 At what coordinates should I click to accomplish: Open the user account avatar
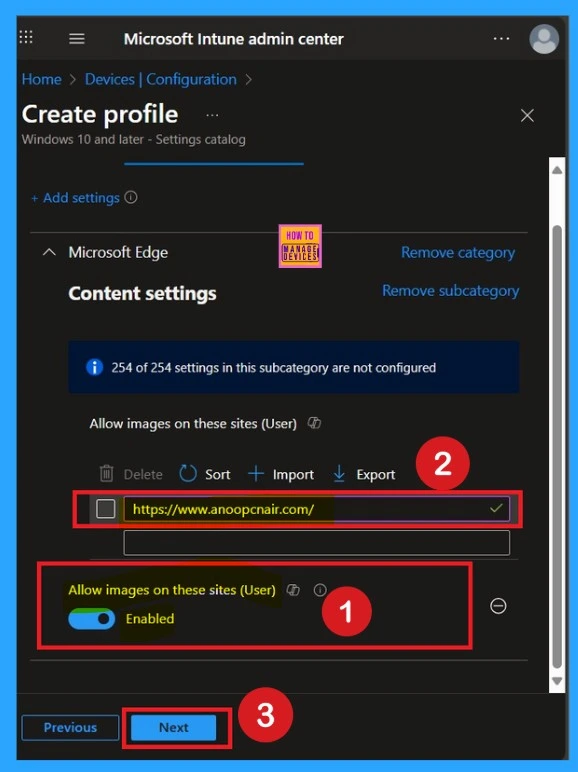click(544, 39)
